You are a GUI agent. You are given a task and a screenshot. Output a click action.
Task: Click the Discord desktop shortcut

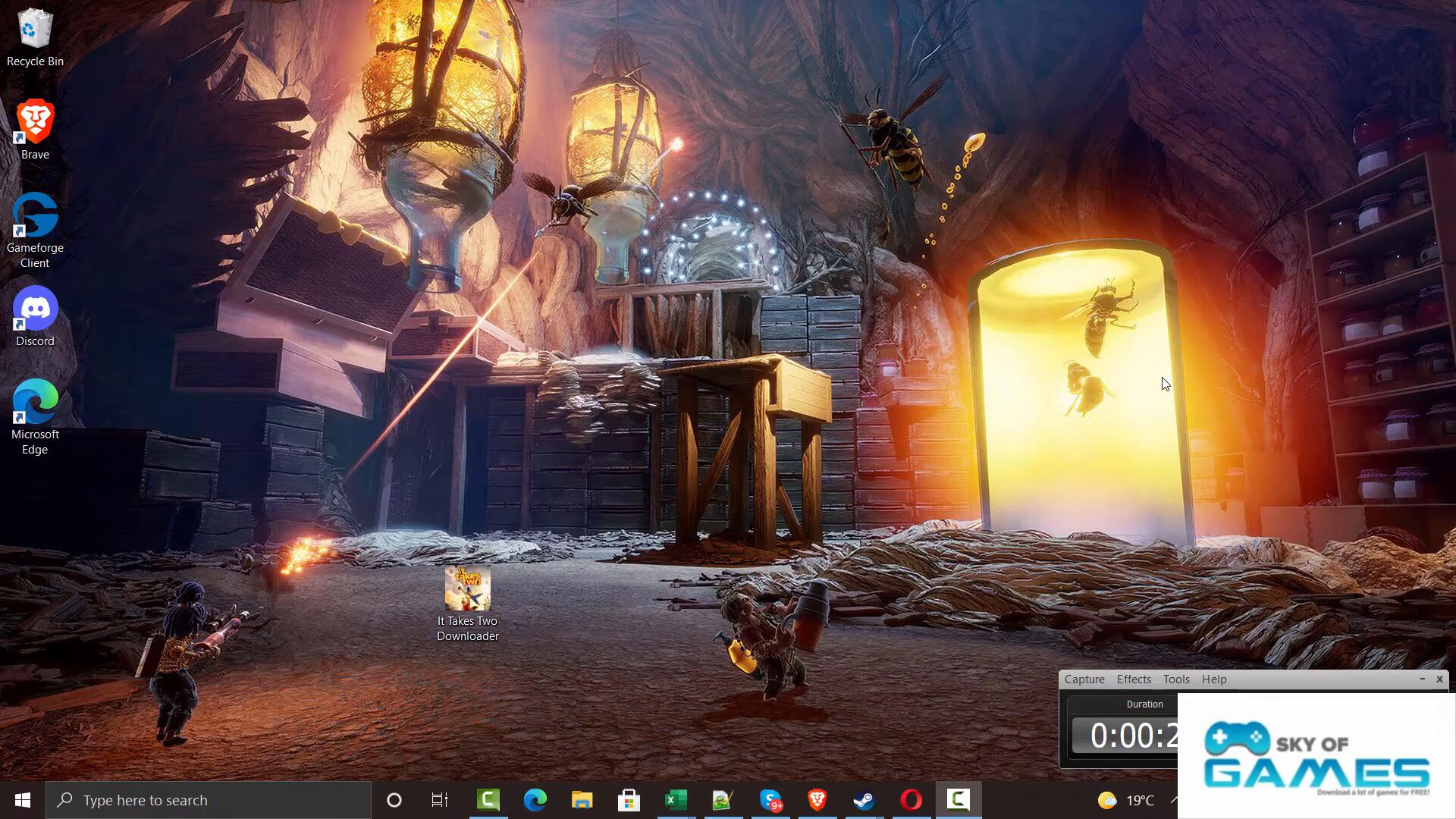35,315
